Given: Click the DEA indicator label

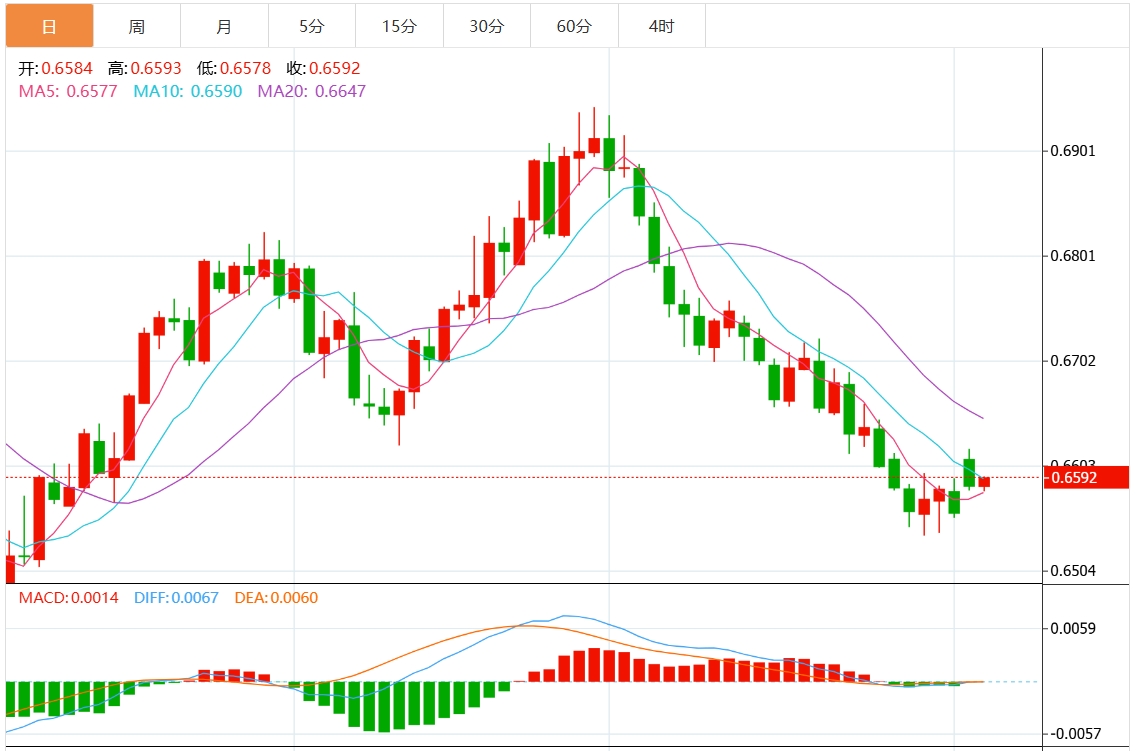Looking at the screenshot, I should point(276,598).
